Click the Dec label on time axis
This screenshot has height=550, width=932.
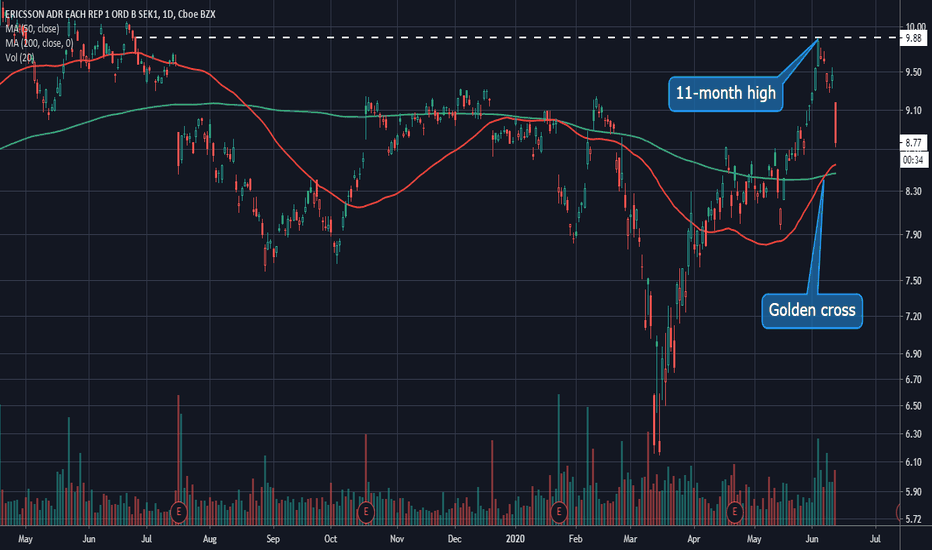(x=454, y=539)
